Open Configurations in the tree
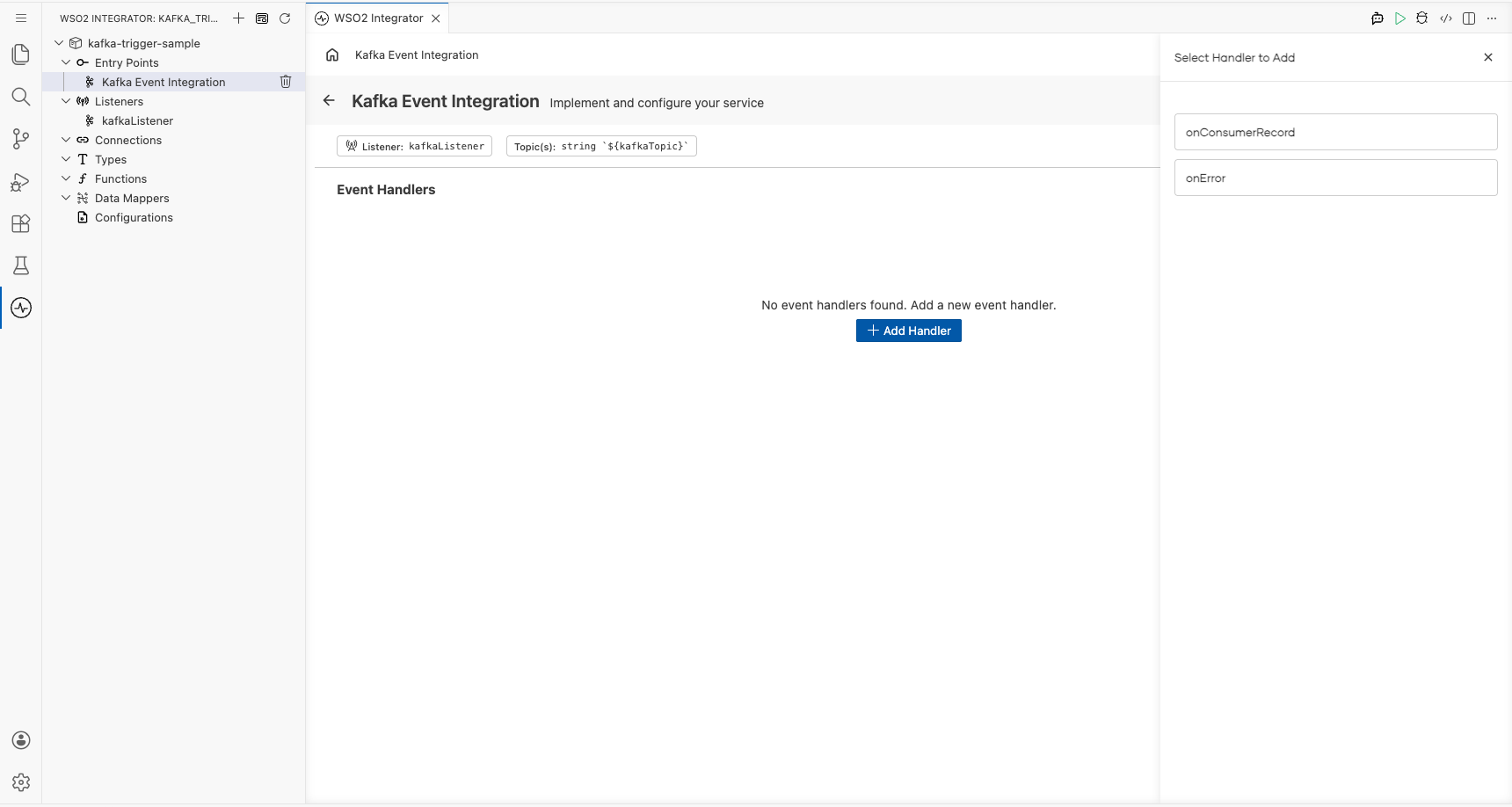The height and width of the screenshot is (807, 1512). click(x=134, y=217)
